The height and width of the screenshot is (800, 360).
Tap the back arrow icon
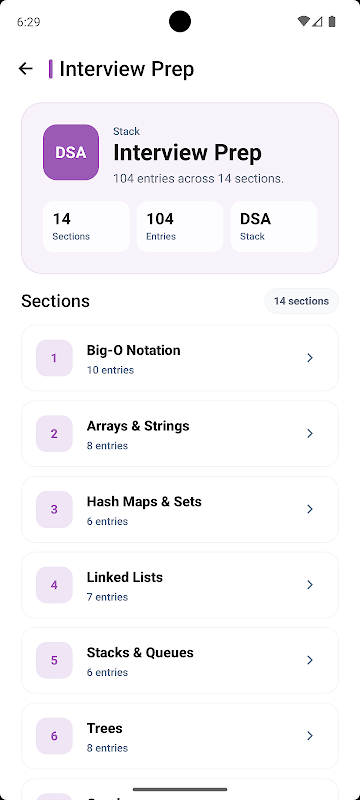tap(25, 68)
